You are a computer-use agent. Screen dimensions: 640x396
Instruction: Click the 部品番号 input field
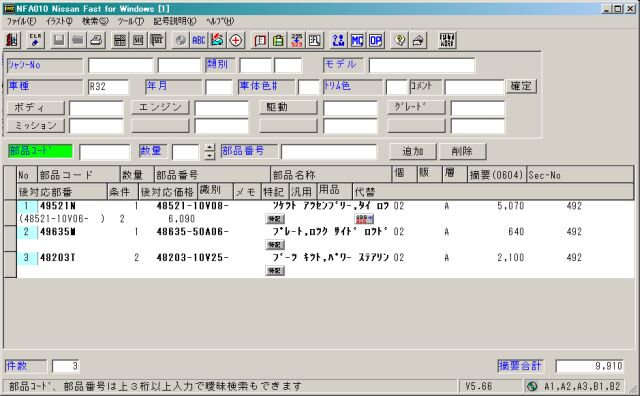pos(329,152)
